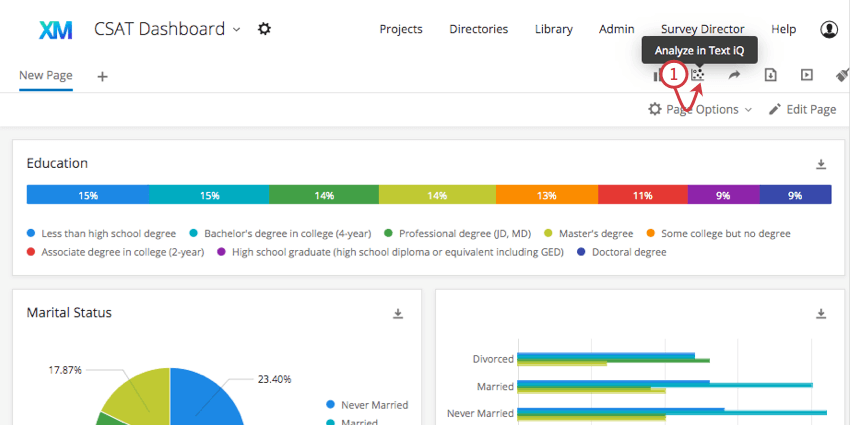Click the play presentation icon
This screenshot has height=425, width=850.
tap(807, 75)
